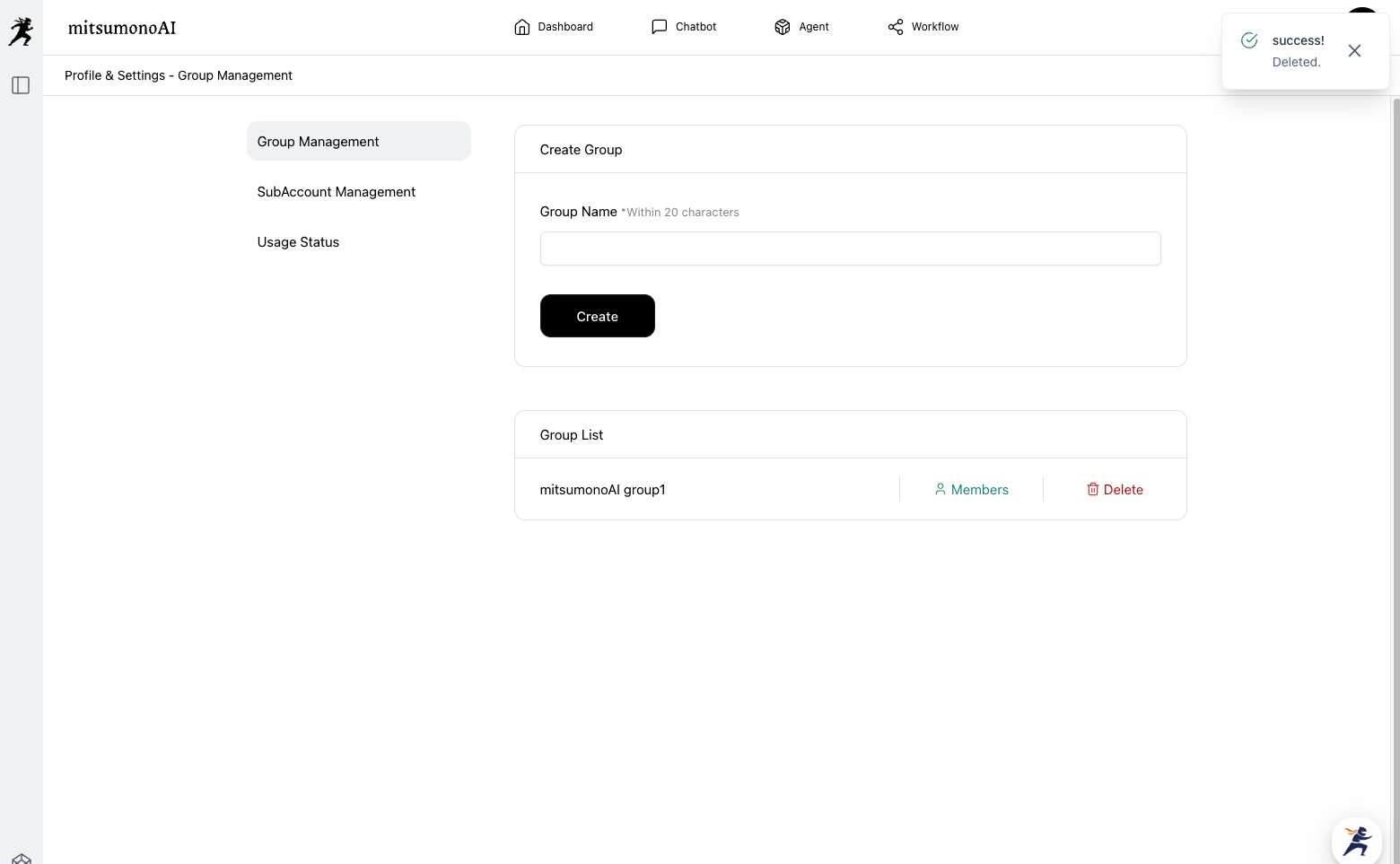This screenshot has width=1400, height=864.
Task: Click the Members link for group1
Action: pyautogui.click(x=979, y=490)
